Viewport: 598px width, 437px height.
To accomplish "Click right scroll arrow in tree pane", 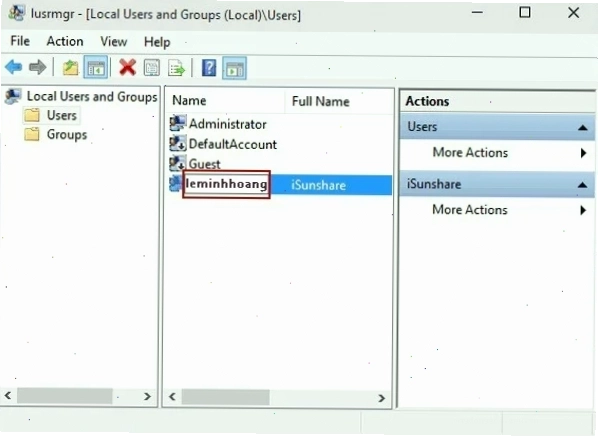I will click(x=147, y=396).
